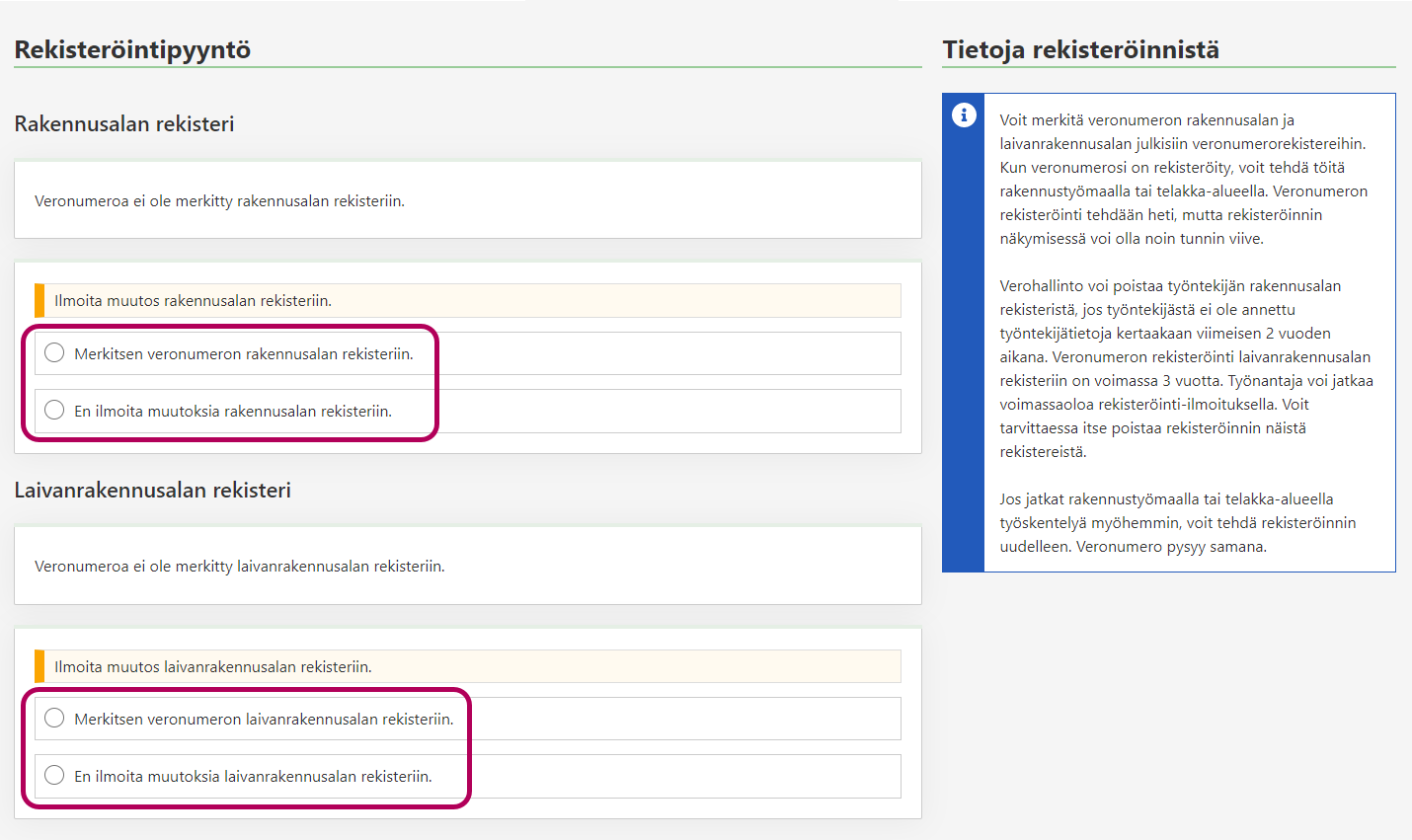Click the orange marker beside laivanrakennusalan notice

point(39,667)
